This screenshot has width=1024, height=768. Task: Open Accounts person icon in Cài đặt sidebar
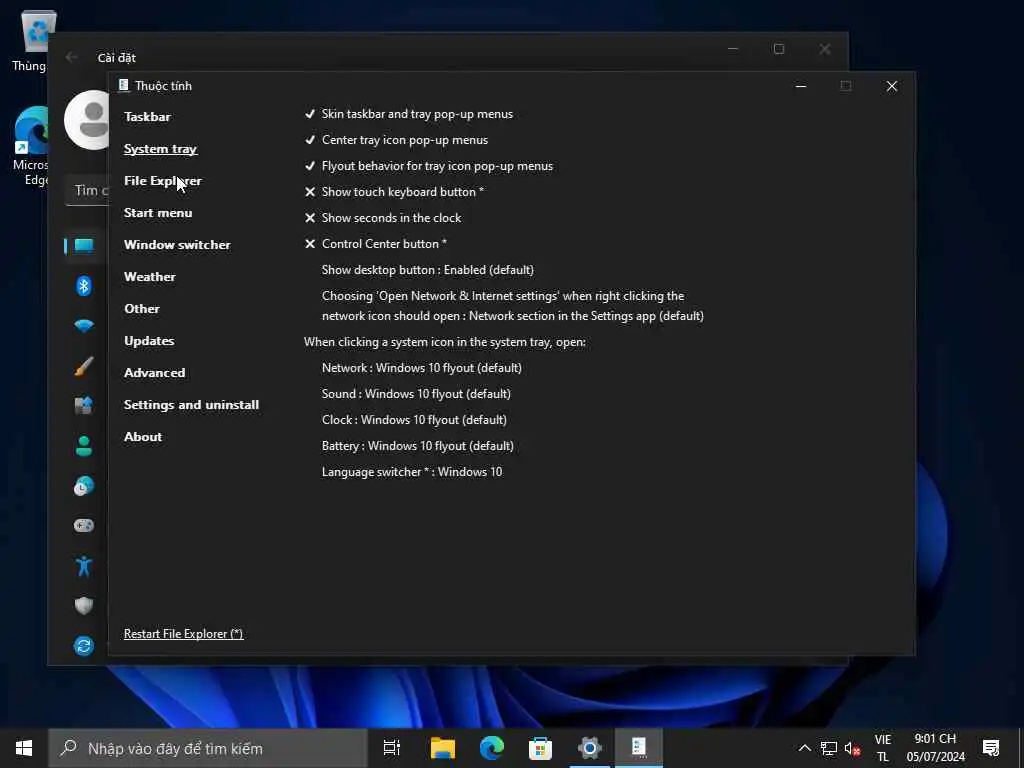click(x=84, y=446)
